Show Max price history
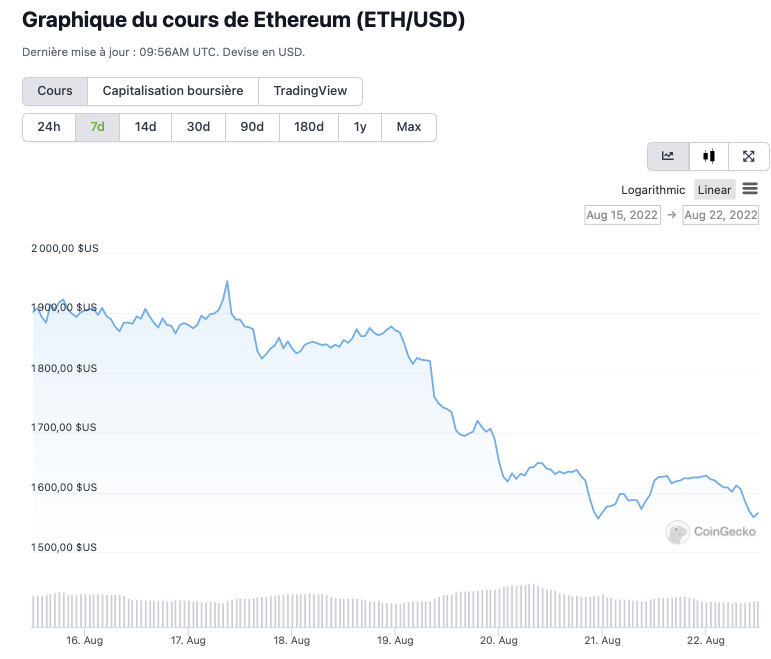 [x=408, y=127]
